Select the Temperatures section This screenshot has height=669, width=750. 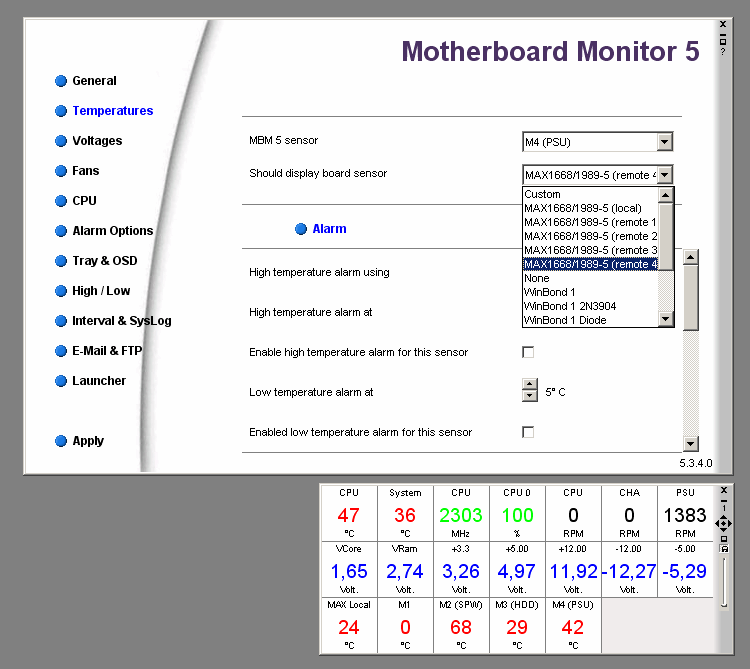[113, 111]
